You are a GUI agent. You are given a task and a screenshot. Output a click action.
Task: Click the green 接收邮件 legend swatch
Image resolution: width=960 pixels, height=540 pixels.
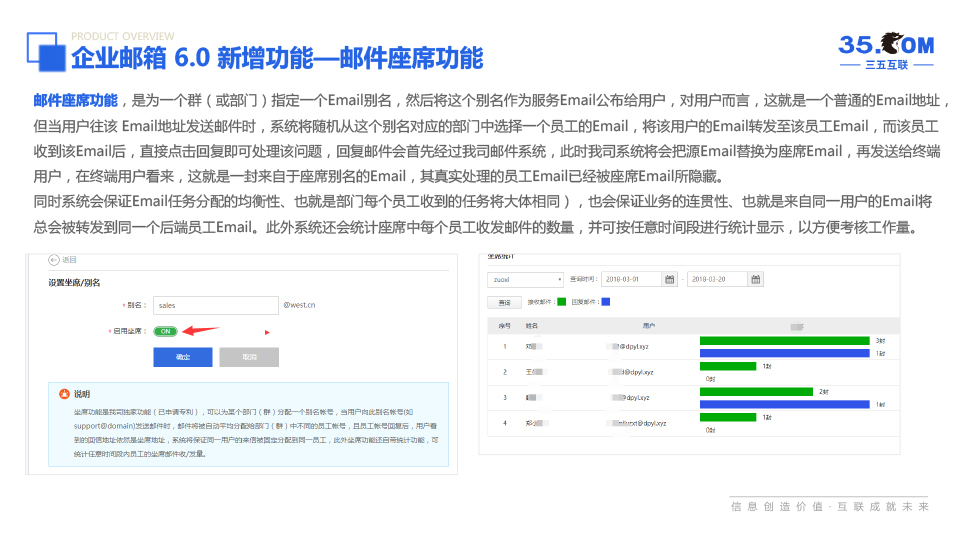click(561, 301)
